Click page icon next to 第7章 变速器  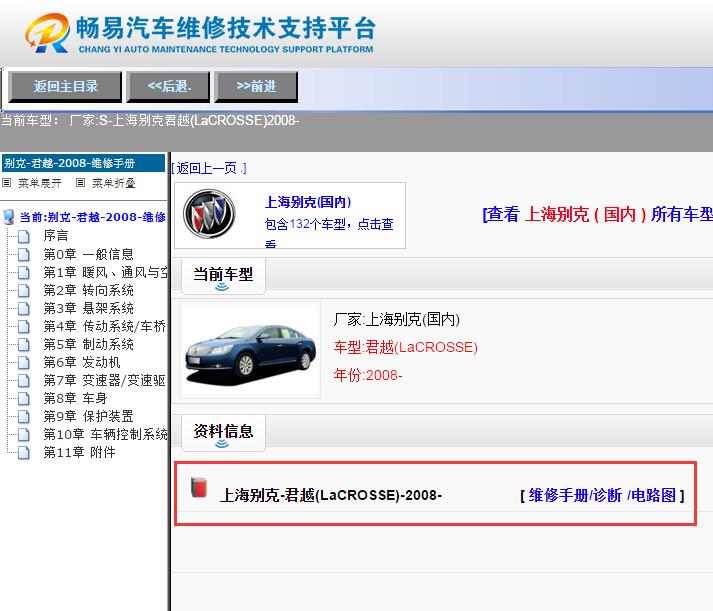pos(24,381)
